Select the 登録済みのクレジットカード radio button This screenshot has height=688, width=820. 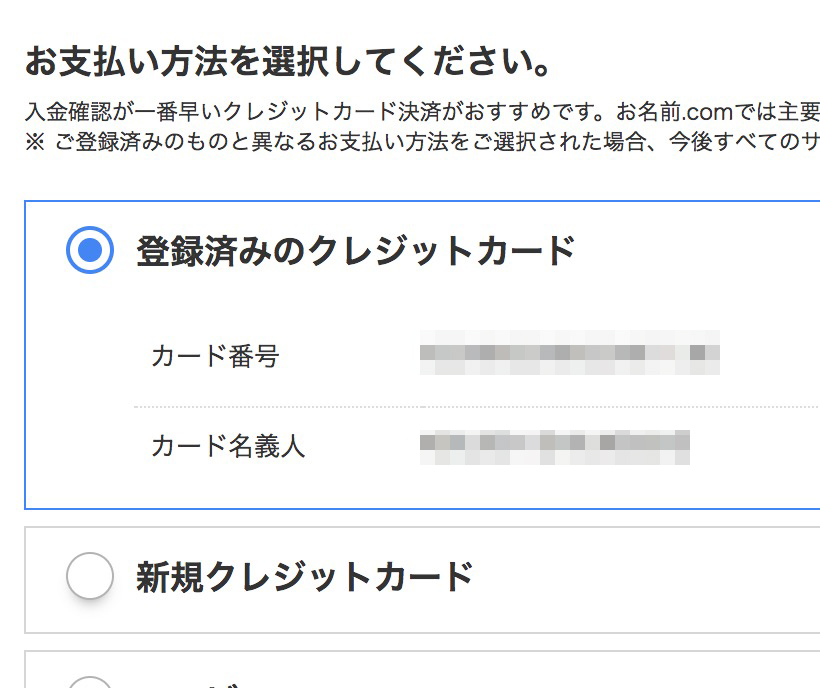coord(90,250)
